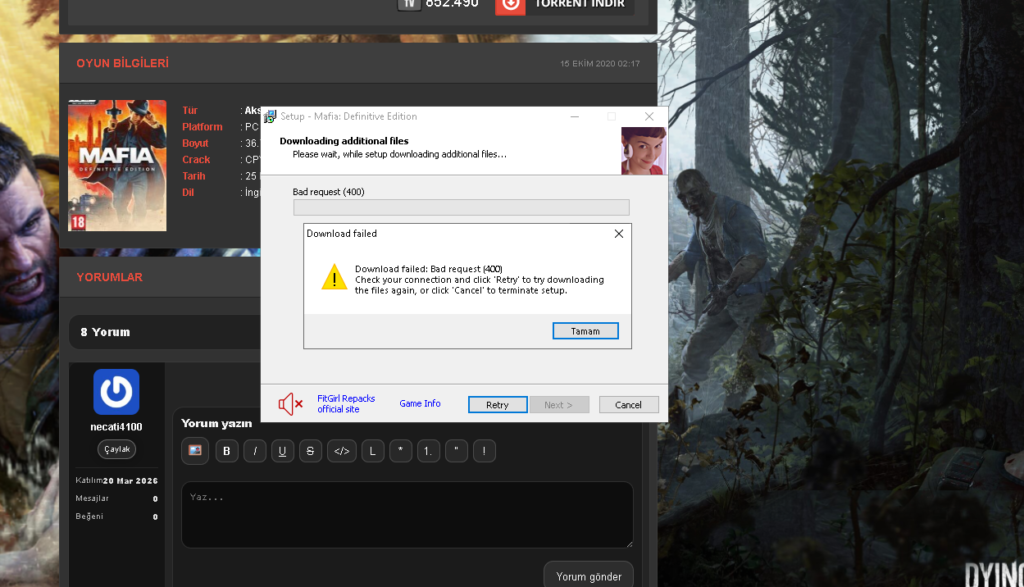Click the portrait image in the setup header
Viewport: 1024px width, 587px height.
click(643, 151)
